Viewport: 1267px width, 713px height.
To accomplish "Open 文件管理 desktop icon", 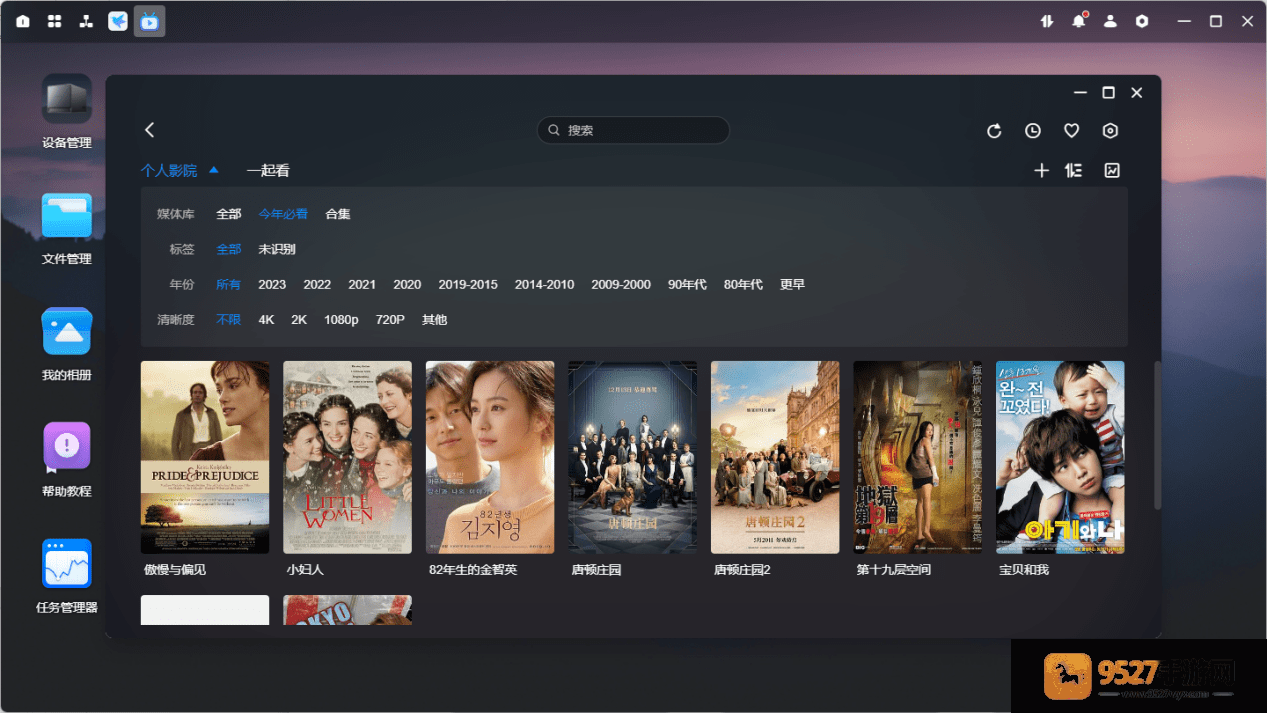I will (x=67, y=229).
